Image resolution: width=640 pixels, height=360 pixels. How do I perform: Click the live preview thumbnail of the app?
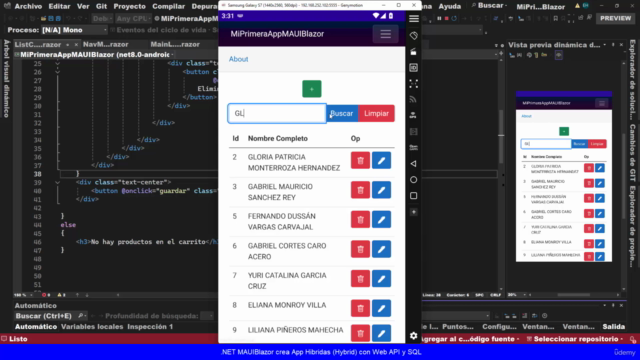[x=564, y=177]
